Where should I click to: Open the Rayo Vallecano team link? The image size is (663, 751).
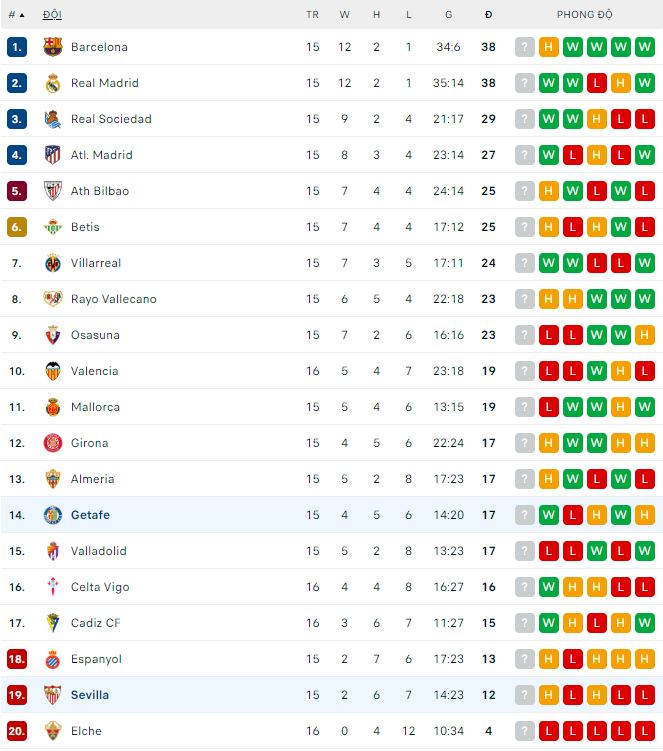tap(113, 299)
